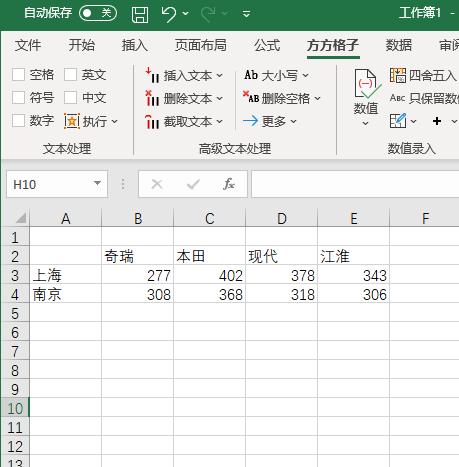Check the 英文 checkbox

click(x=70, y=75)
